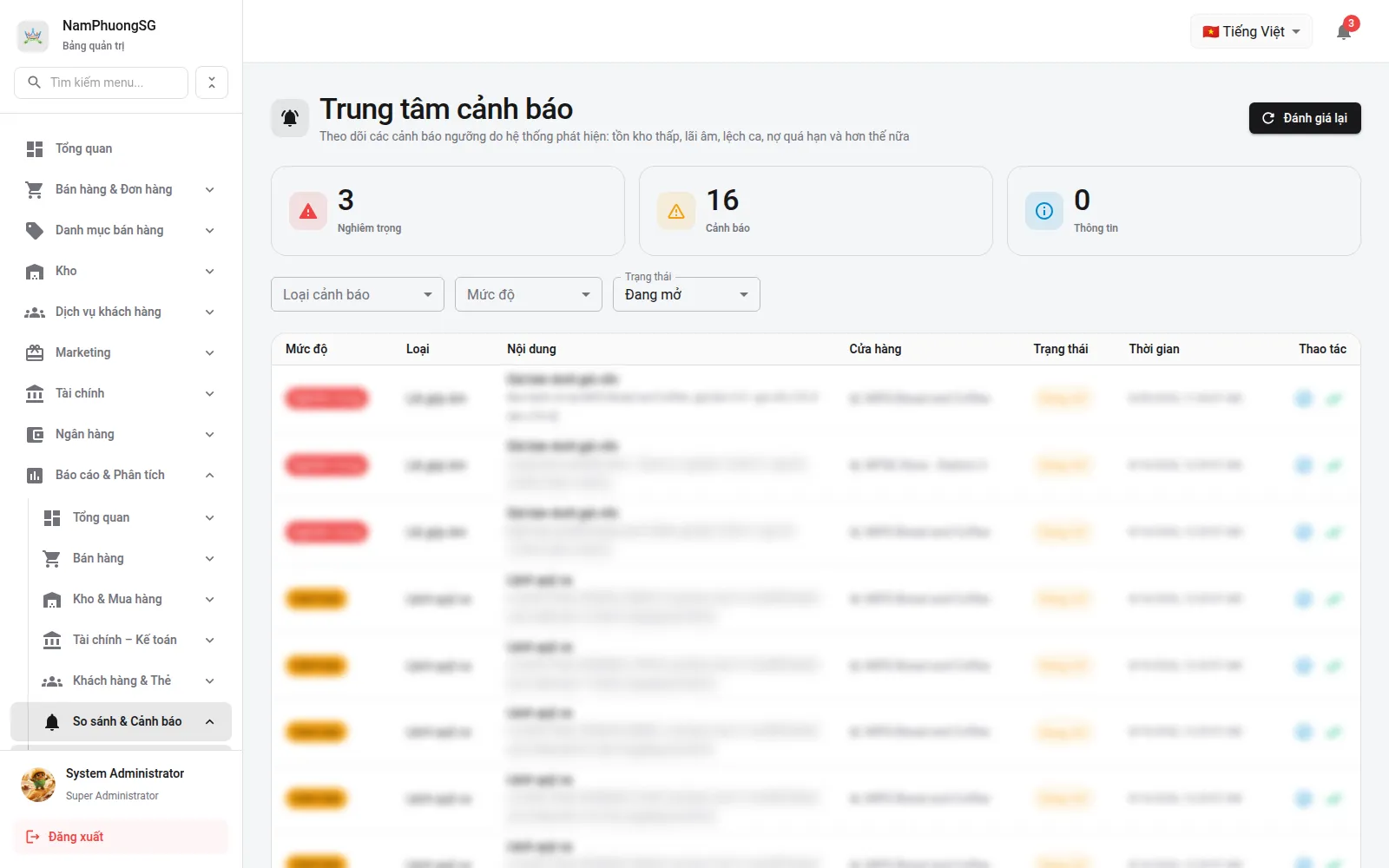1389x868 pixels.
Task: Click the bank icon for Tài chính
Action: tap(35, 394)
